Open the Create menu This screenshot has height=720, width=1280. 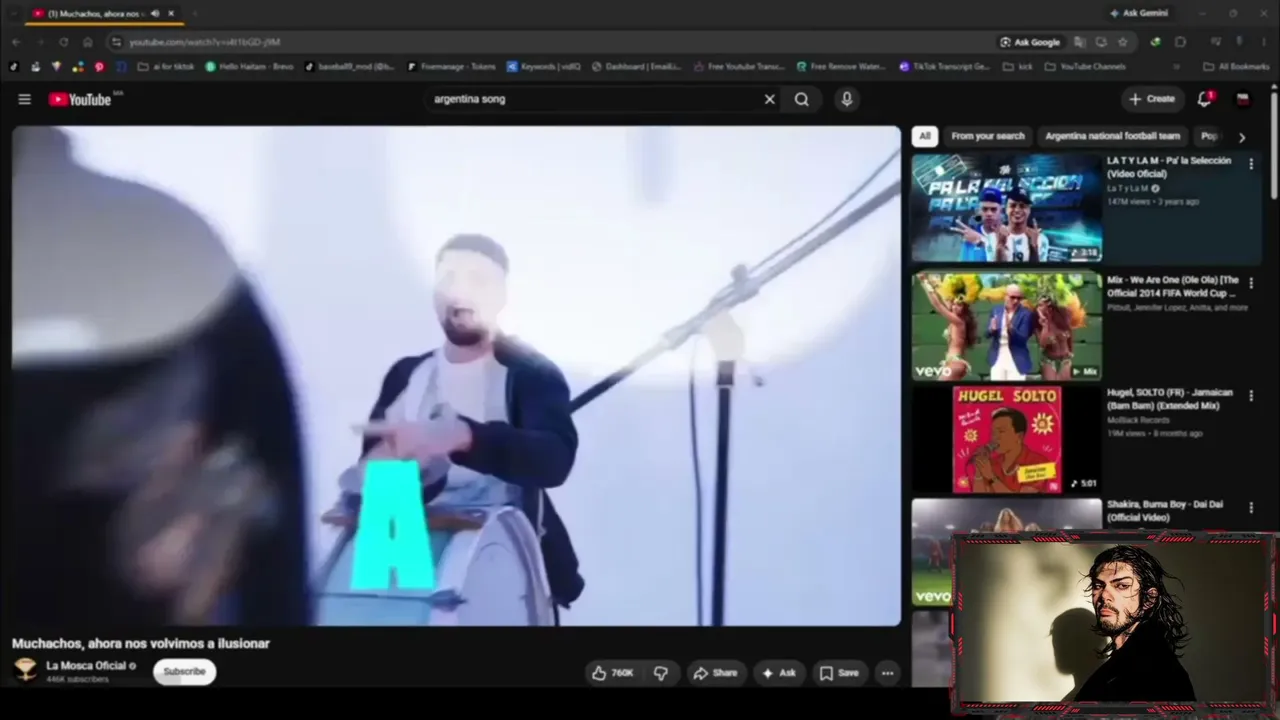pyautogui.click(x=1152, y=99)
